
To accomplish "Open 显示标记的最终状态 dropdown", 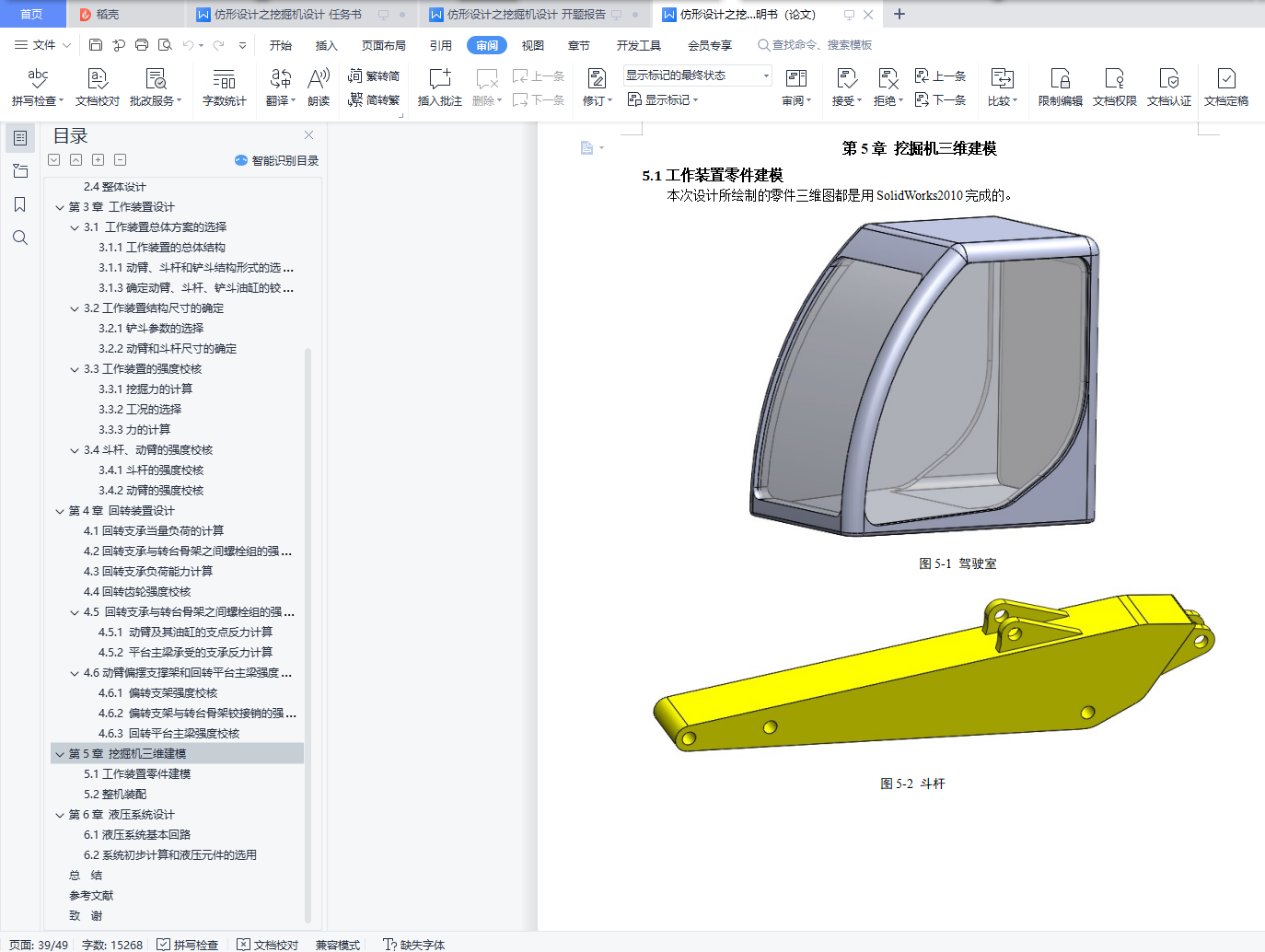I will 697,75.
